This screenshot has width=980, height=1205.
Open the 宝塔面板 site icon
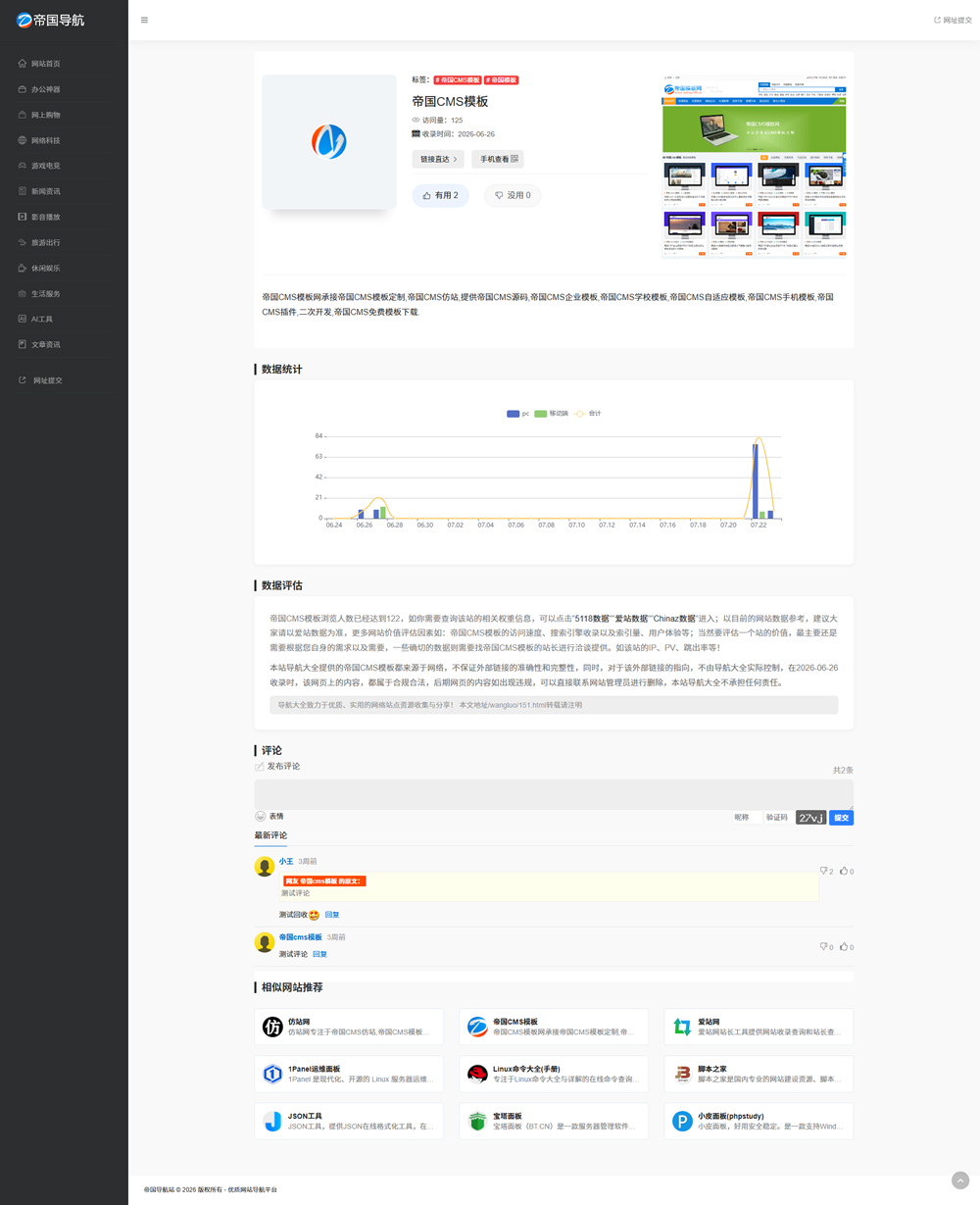(x=477, y=1121)
